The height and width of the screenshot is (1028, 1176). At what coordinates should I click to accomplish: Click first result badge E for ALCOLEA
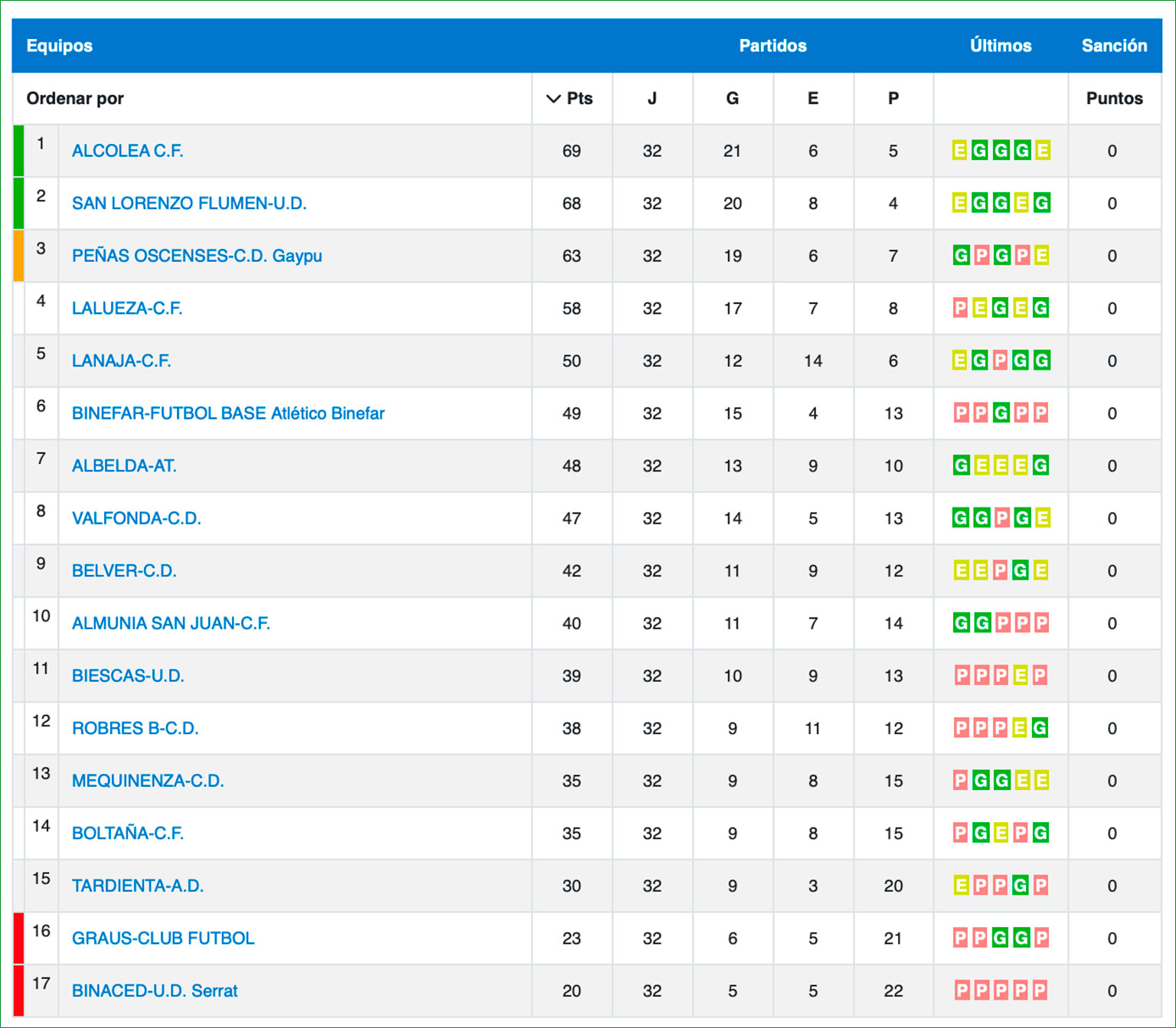(x=959, y=151)
